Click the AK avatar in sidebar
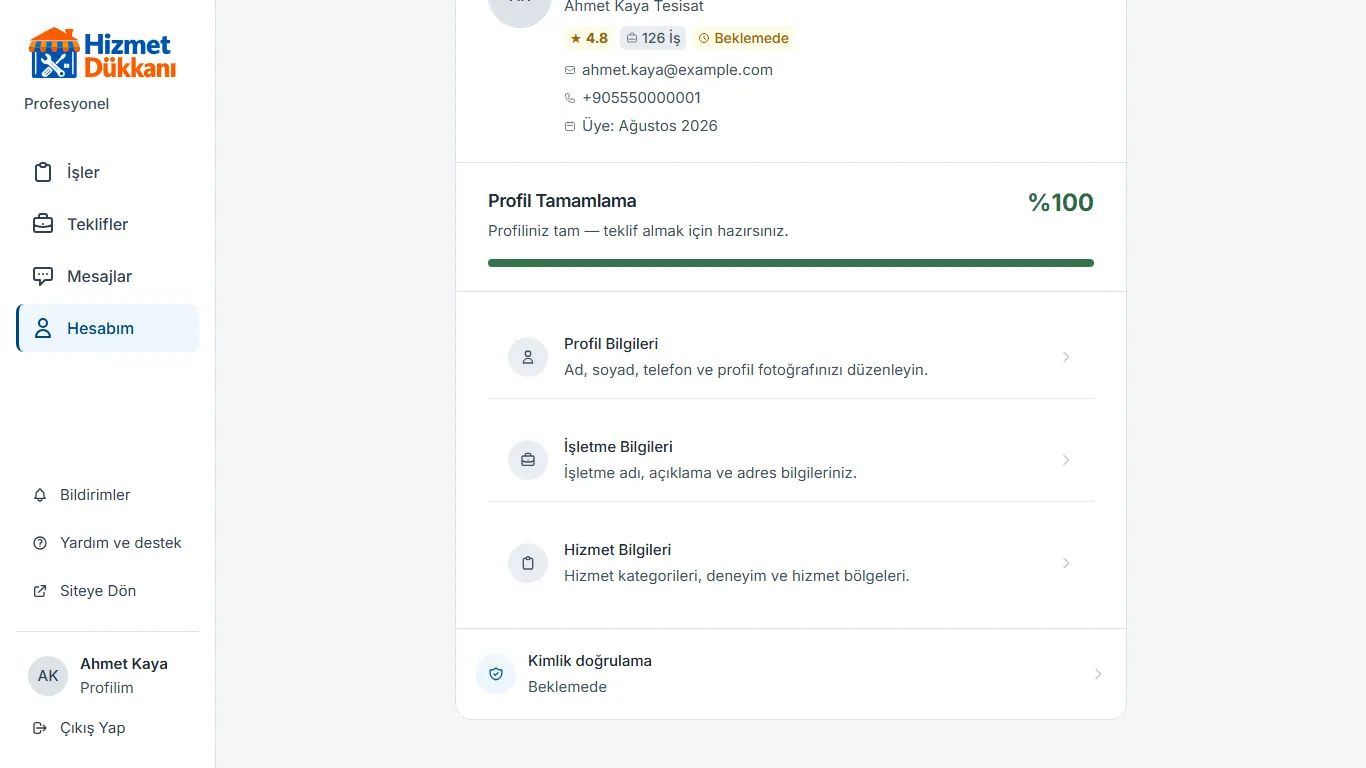This screenshot has width=1366, height=768. click(48, 676)
